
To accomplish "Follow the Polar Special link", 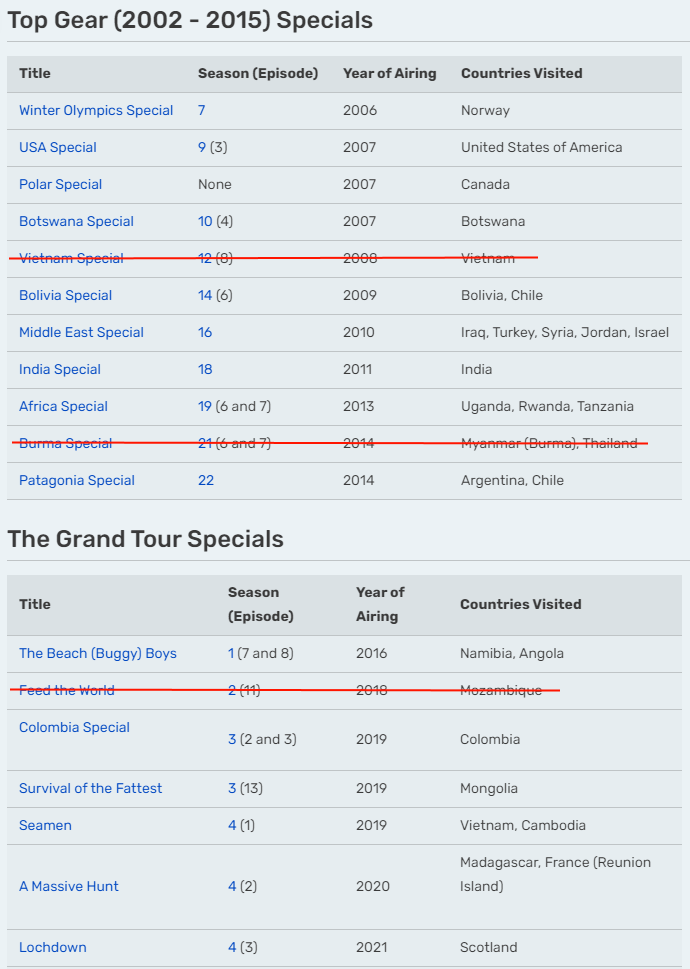I will click(61, 185).
